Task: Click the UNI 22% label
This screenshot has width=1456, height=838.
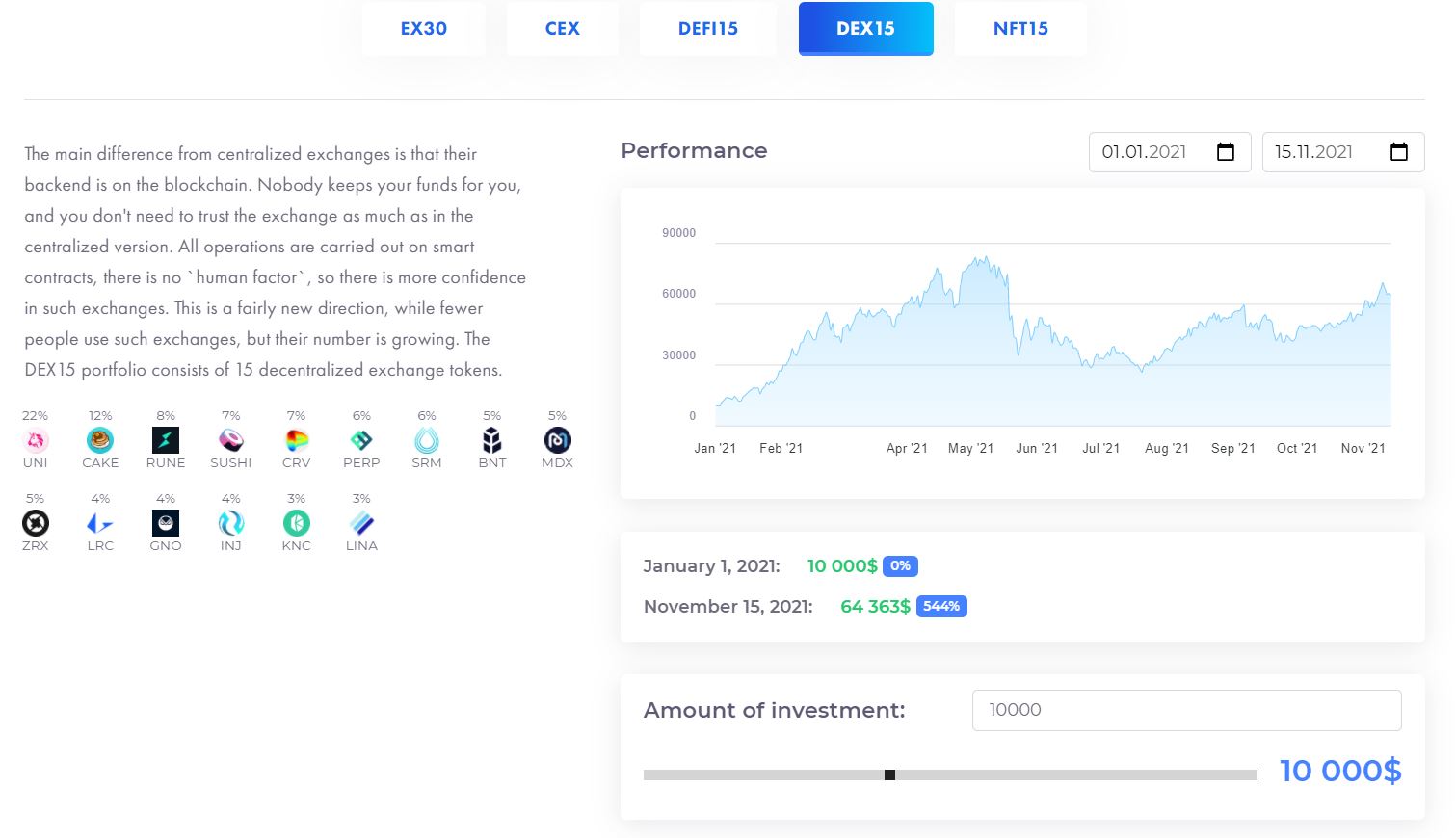Action: coord(36,416)
